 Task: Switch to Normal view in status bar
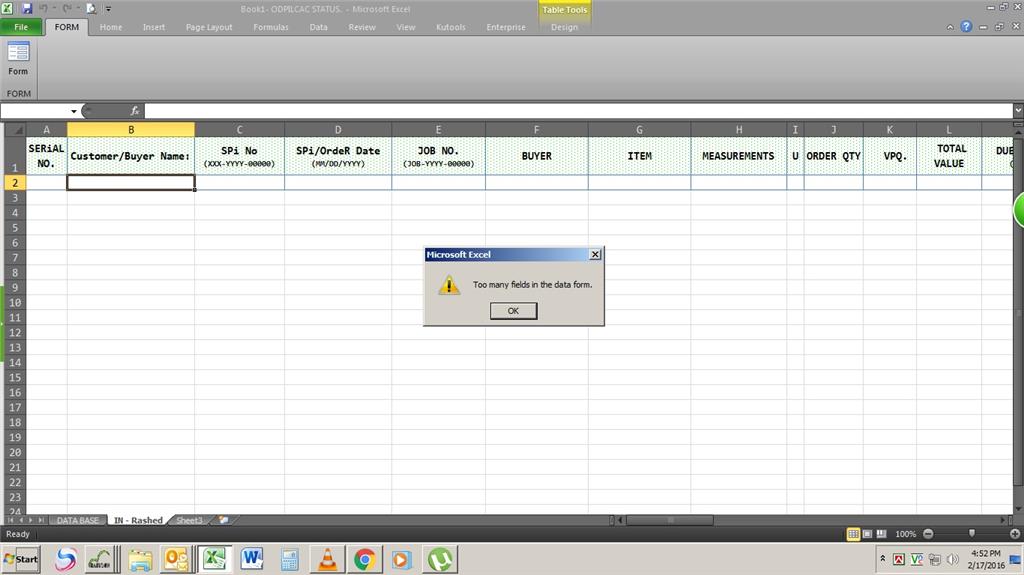click(x=853, y=534)
